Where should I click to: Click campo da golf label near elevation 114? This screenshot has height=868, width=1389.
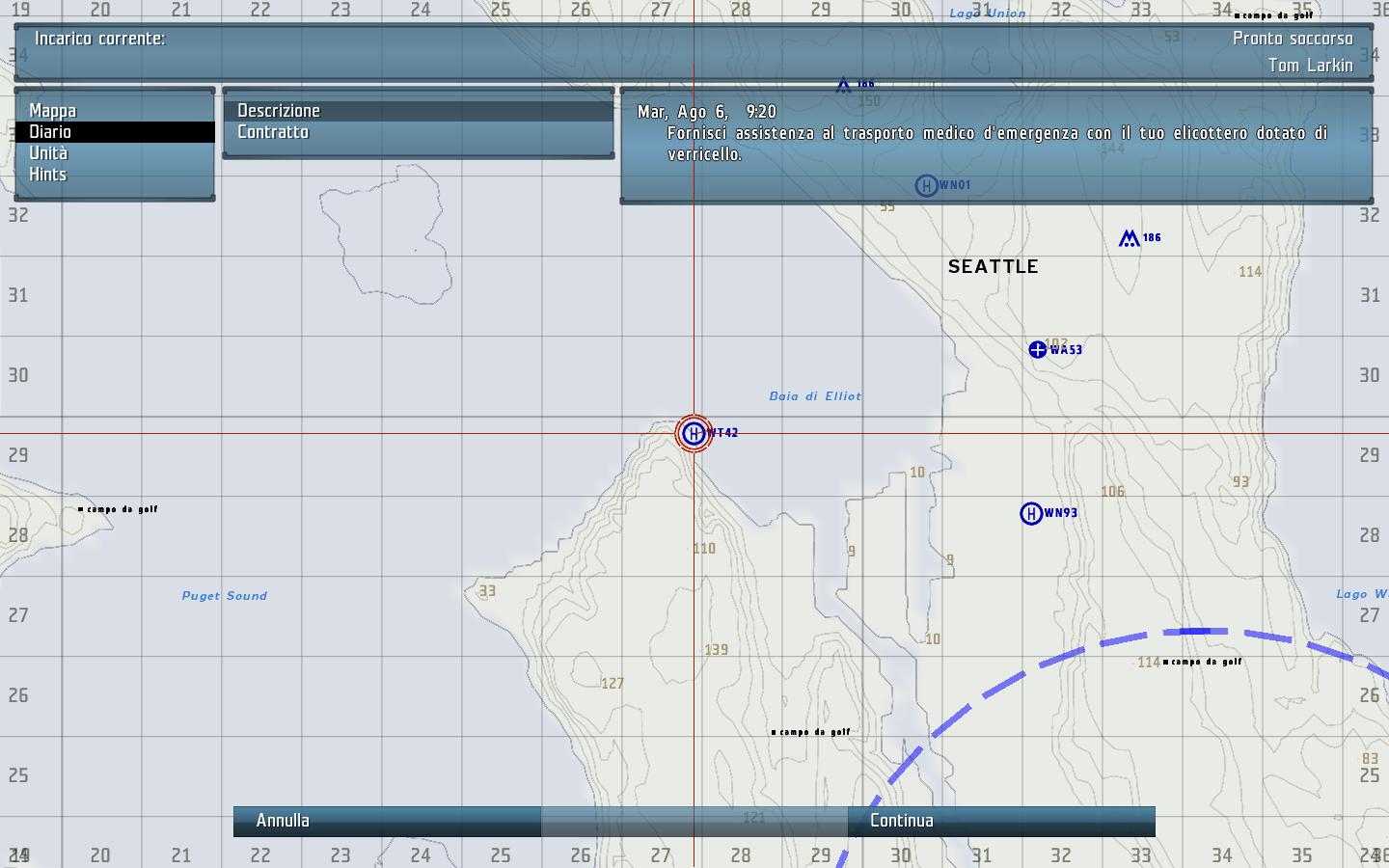click(x=1203, y=662)
